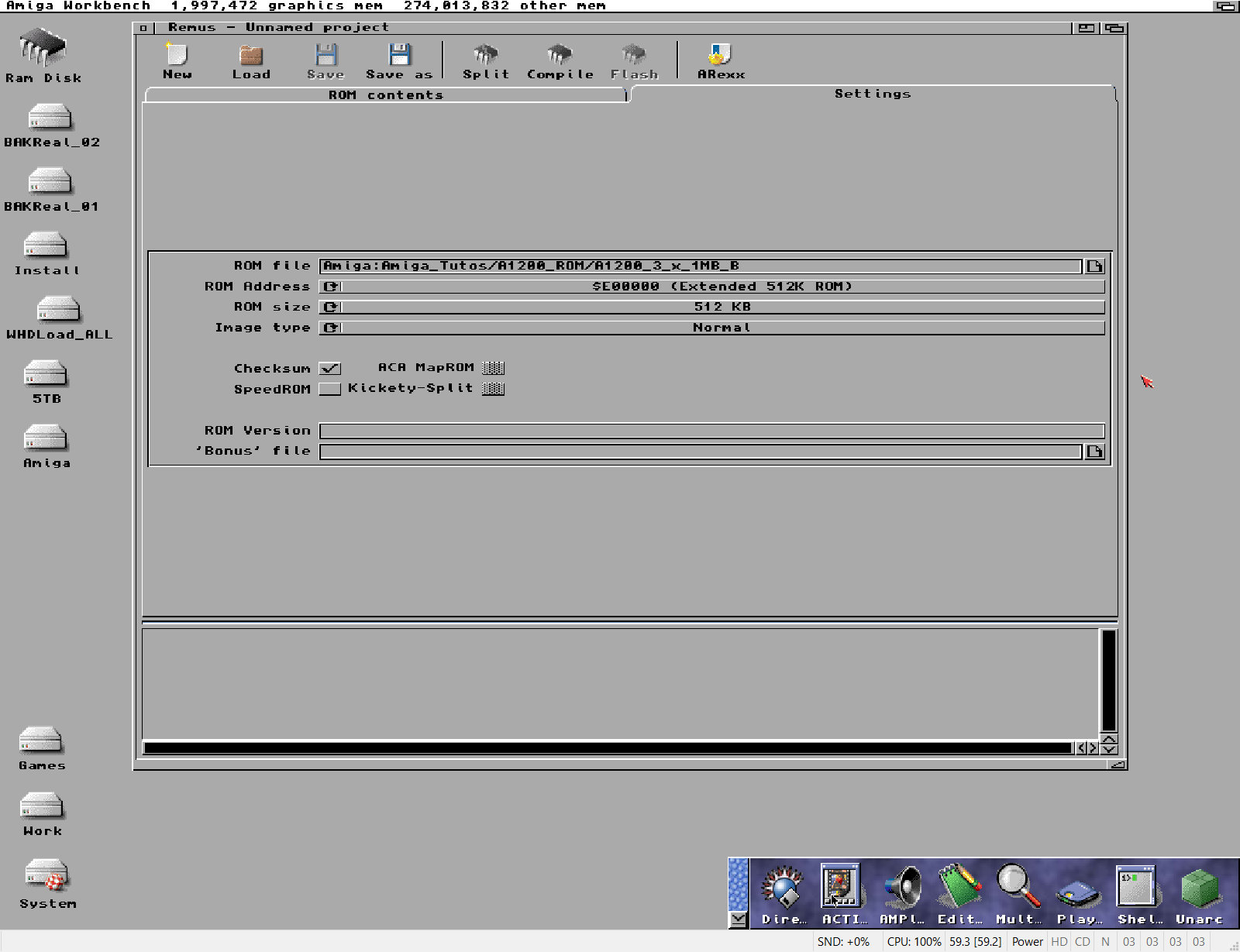Viewport: 1240px width, 952px height.
Task: Switch to the ROM contents tab
Action: click(x=385, y=95)
